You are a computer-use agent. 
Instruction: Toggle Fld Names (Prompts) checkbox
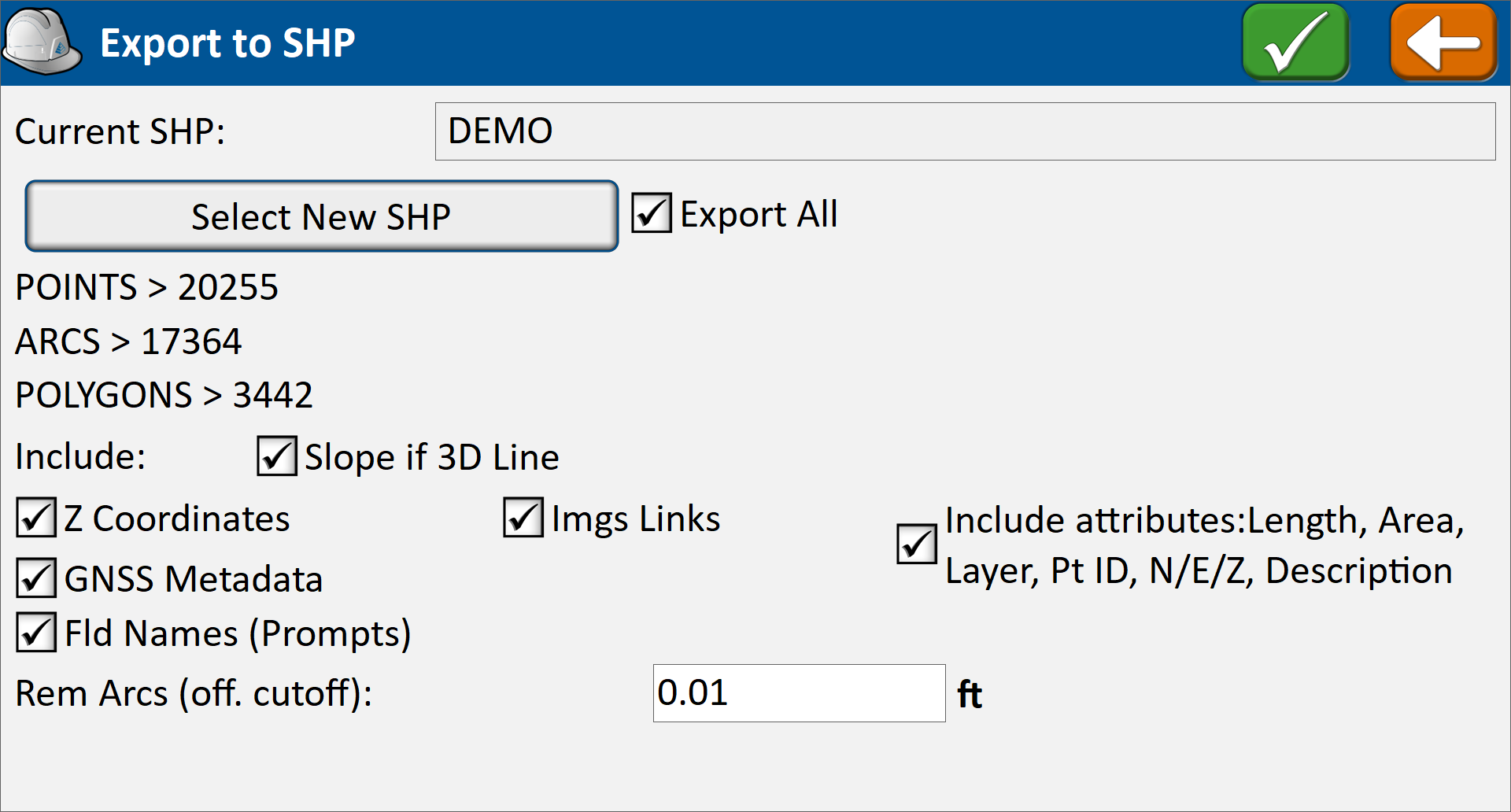(36, 633)
